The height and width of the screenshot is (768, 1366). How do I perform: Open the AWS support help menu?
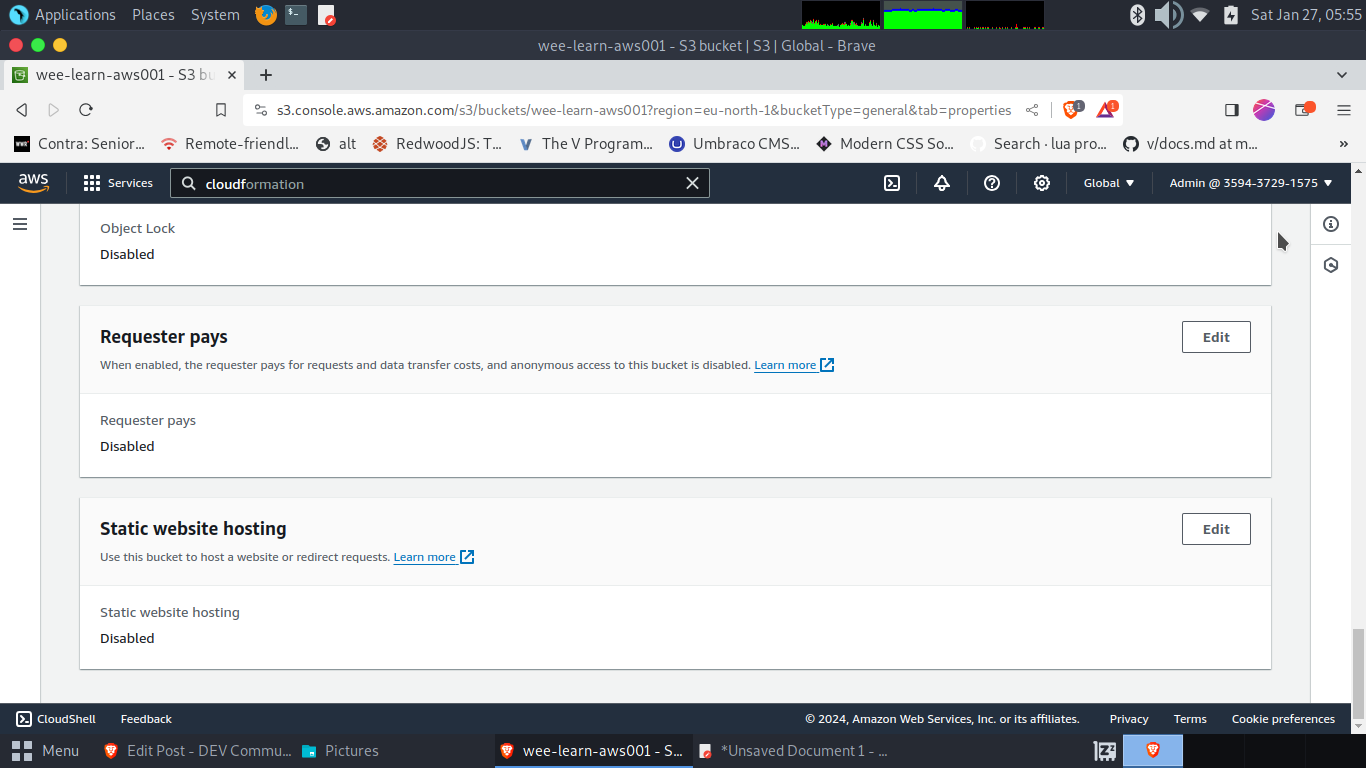click(x=992, y=183)
